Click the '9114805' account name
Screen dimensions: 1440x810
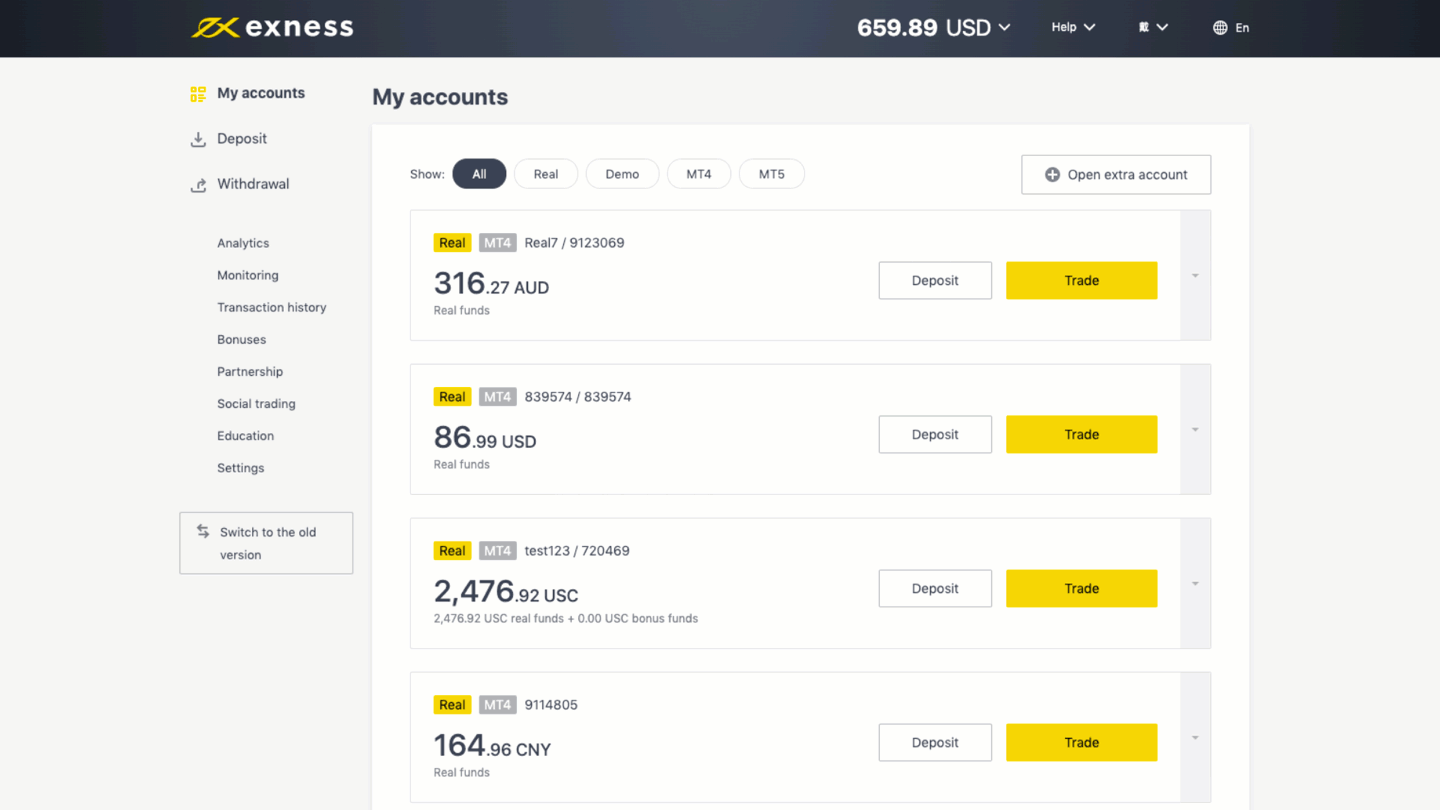[551, 704]
